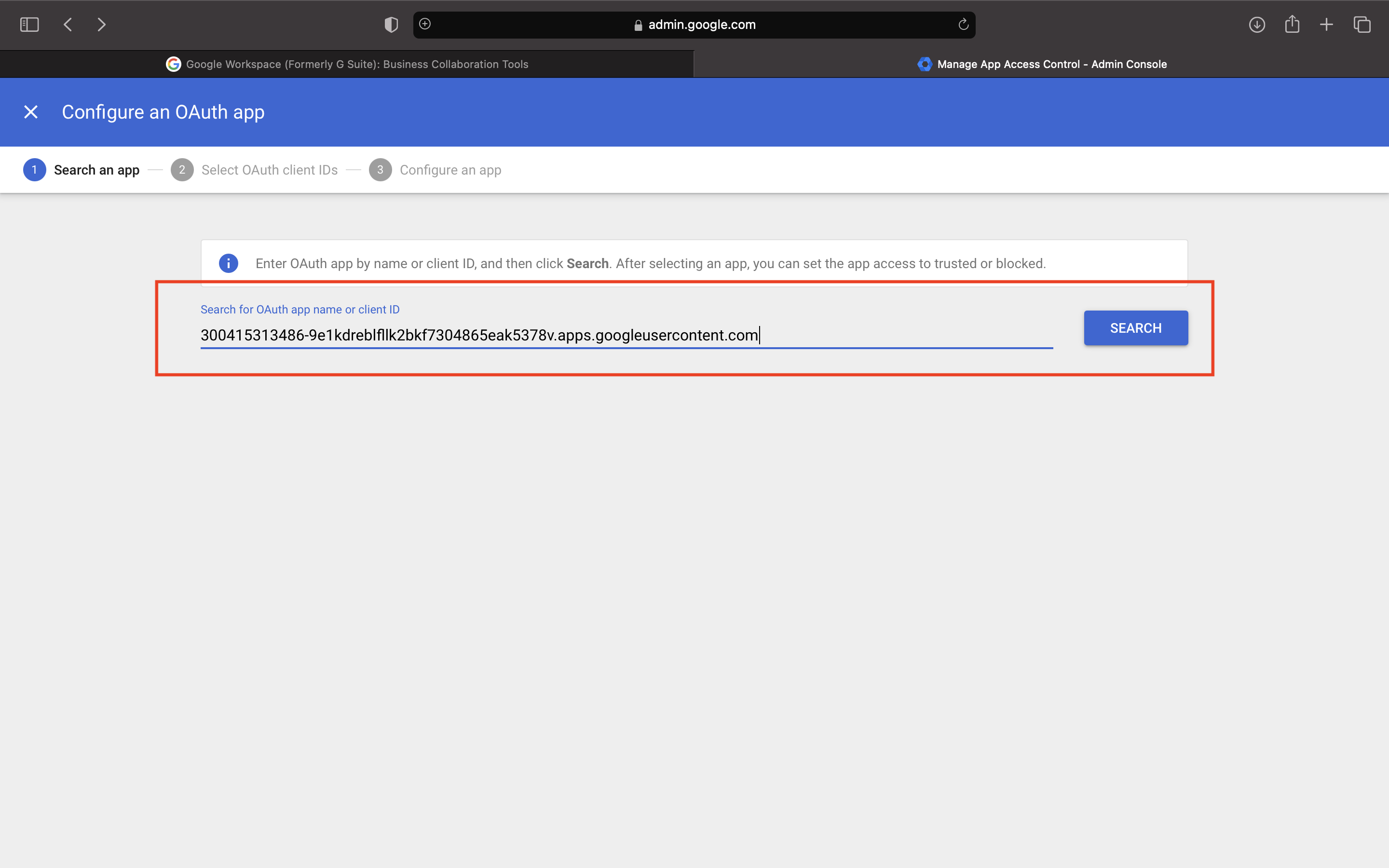The image size is (1389, 868).
Task: Select step 2 Select OAuth client IDs
Action: click(254, 170)
